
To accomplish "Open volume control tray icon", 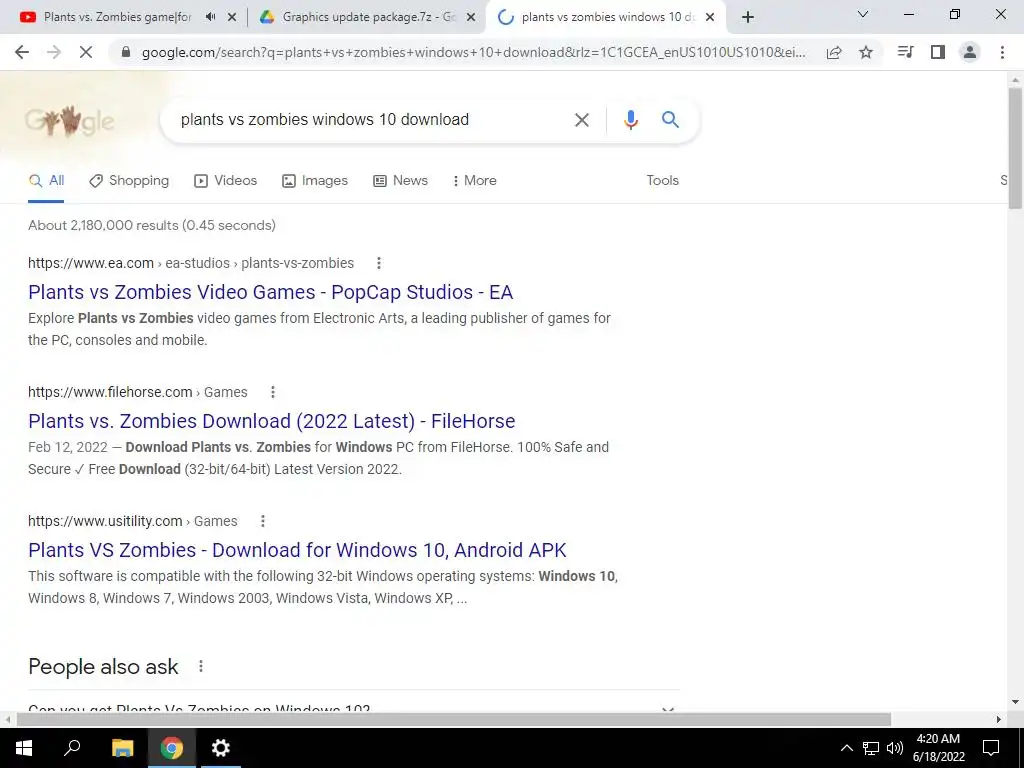I will (895, 748).
